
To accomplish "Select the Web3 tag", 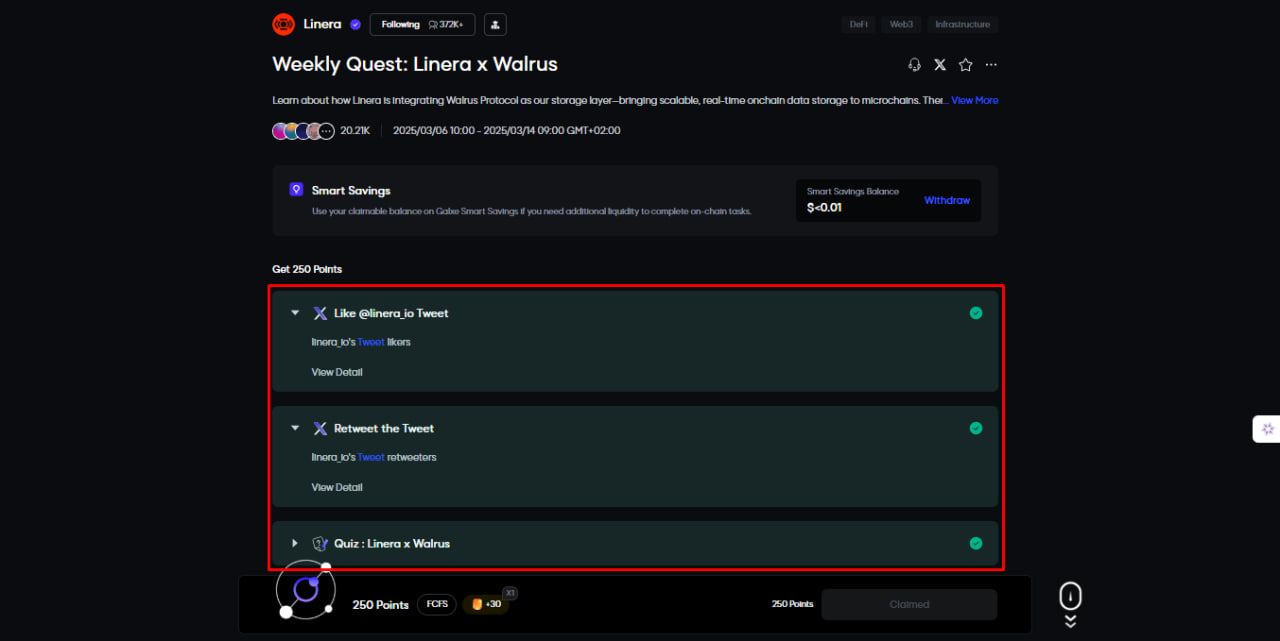I will coord(901,24).
